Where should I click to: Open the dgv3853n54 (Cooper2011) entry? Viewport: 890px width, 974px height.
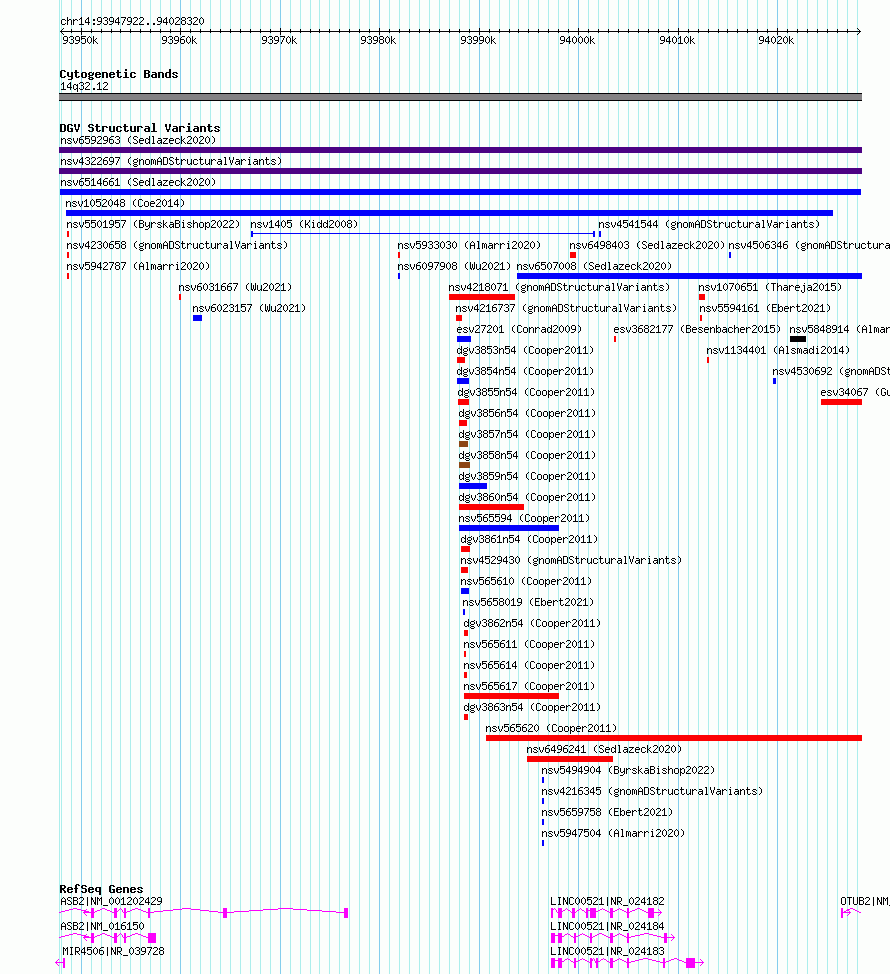point(525,350)
